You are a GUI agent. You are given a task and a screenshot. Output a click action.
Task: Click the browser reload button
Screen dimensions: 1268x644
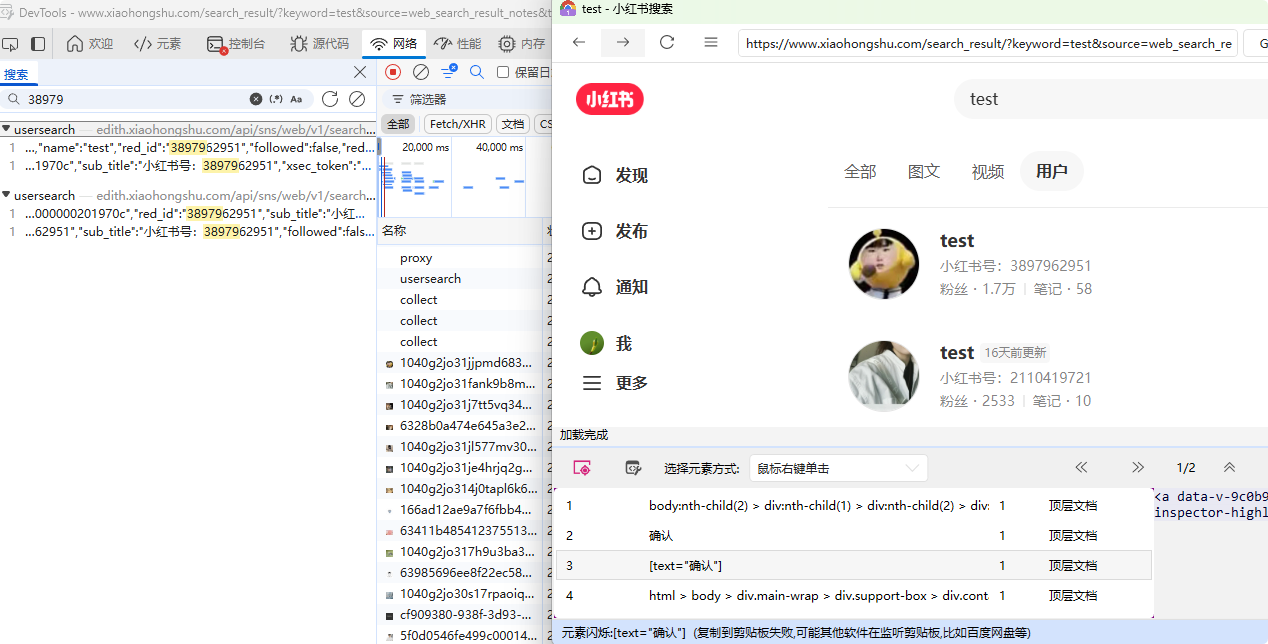coord(667,42)
